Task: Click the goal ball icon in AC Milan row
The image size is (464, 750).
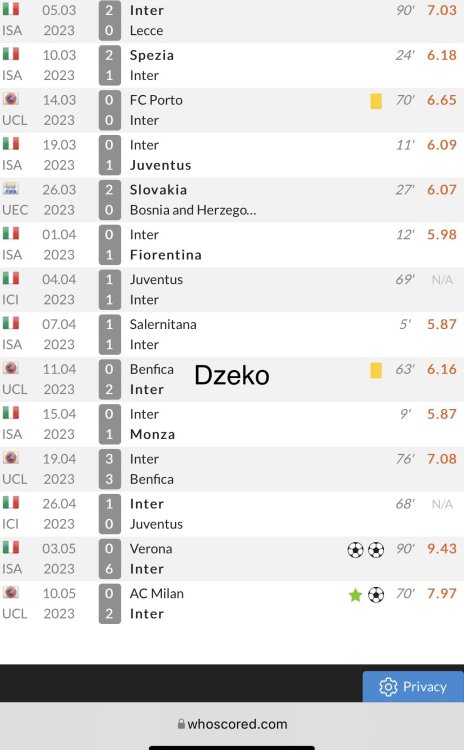Action: pyautogui.click(x=376, y=595)
